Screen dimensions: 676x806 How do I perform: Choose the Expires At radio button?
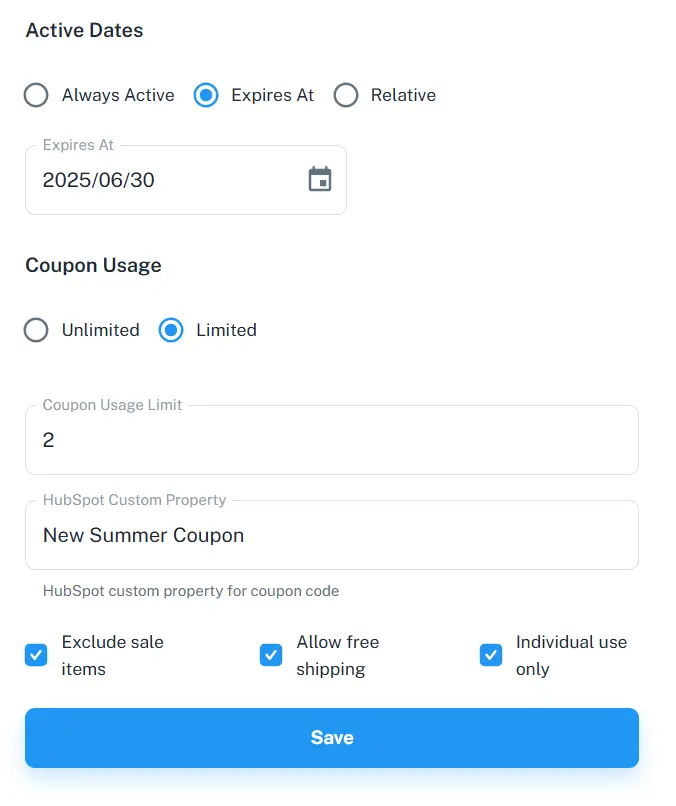coord(206,95)
